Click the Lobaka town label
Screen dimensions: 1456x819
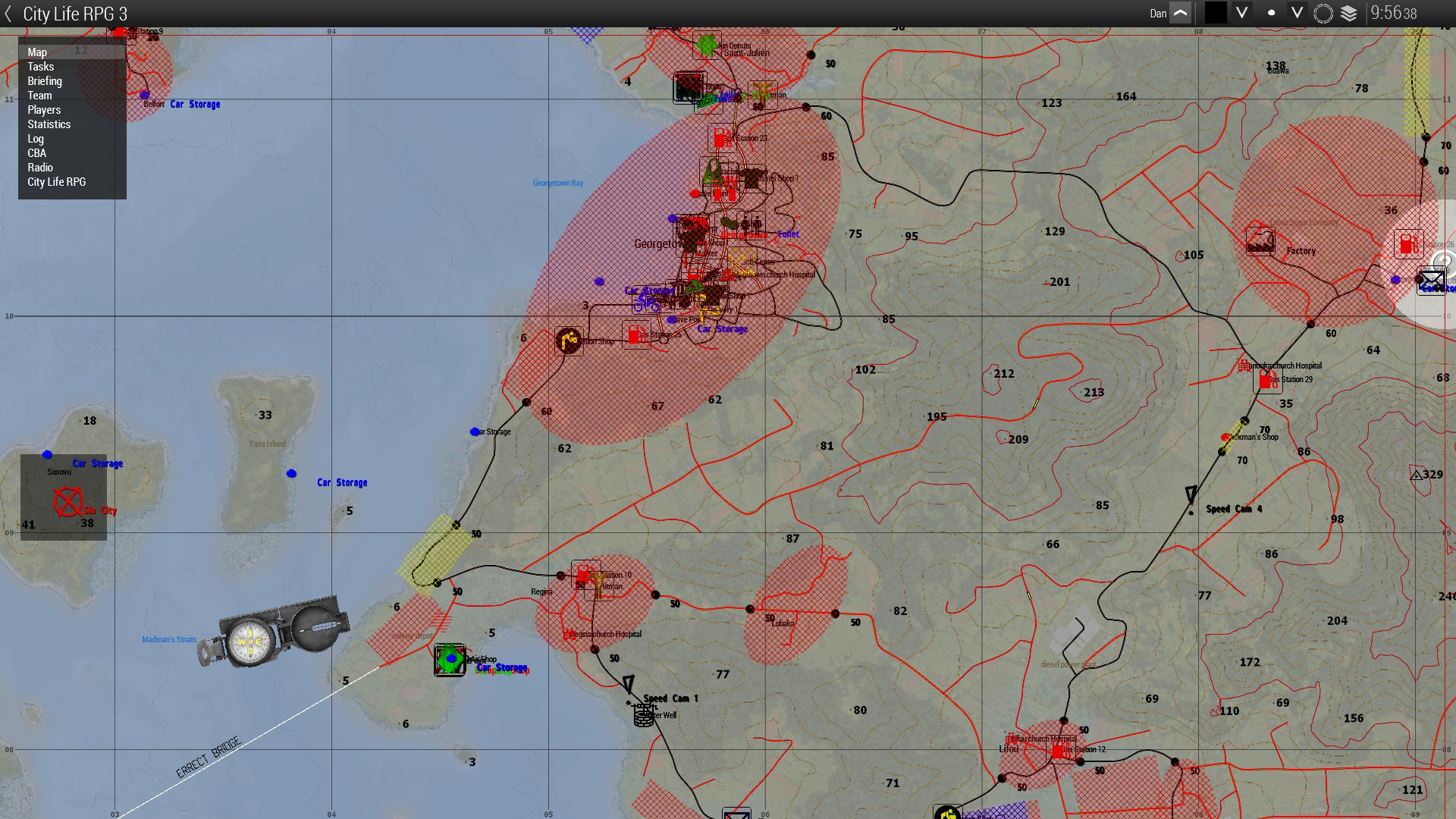(783, 623)
